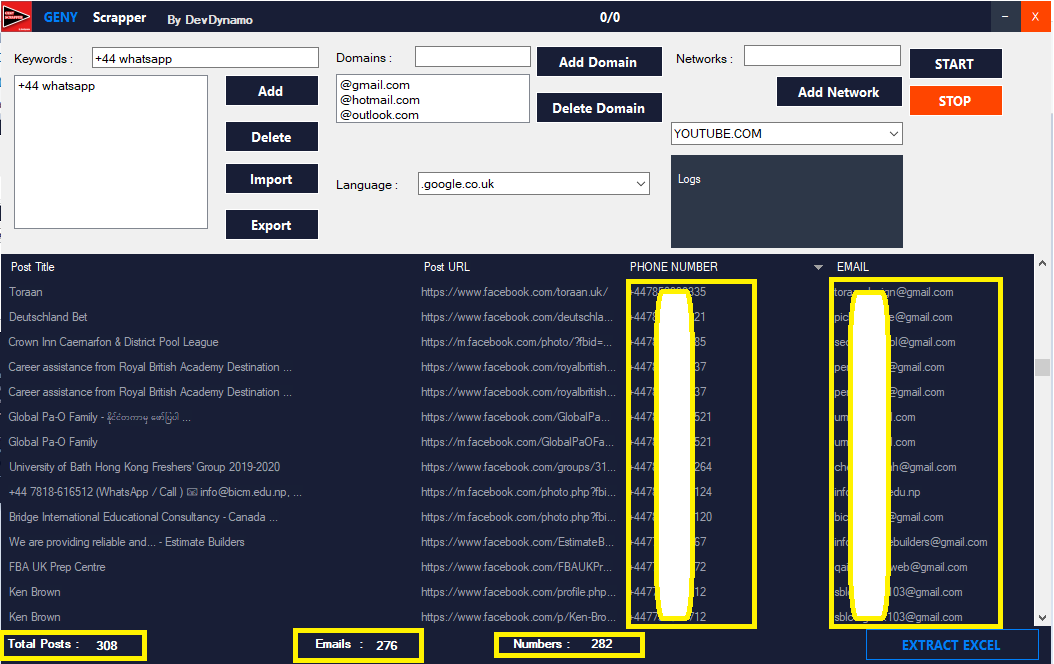
Task: Click the Emails 276 counter
Action: 358,645
